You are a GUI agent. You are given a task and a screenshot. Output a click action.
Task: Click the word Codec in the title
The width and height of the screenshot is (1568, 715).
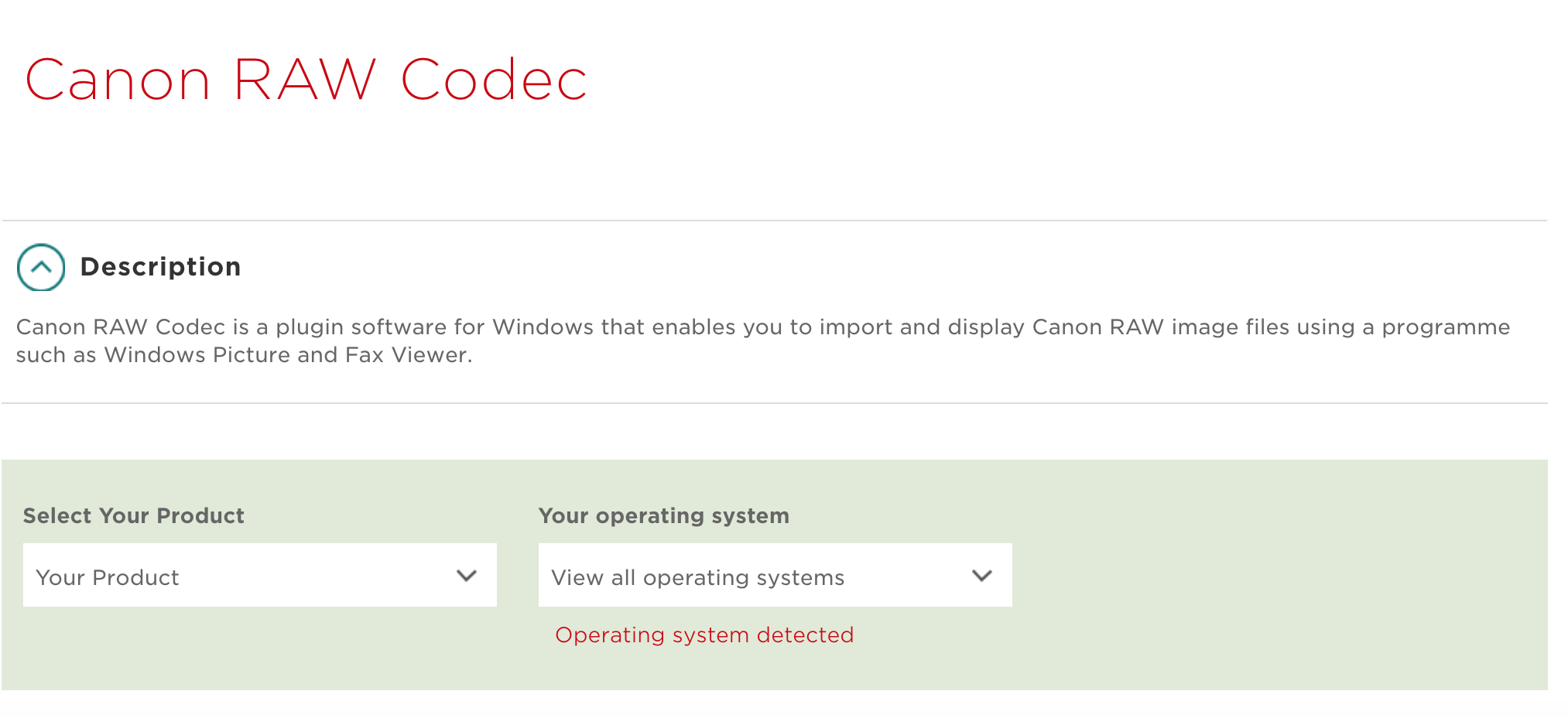coord(494,80)
